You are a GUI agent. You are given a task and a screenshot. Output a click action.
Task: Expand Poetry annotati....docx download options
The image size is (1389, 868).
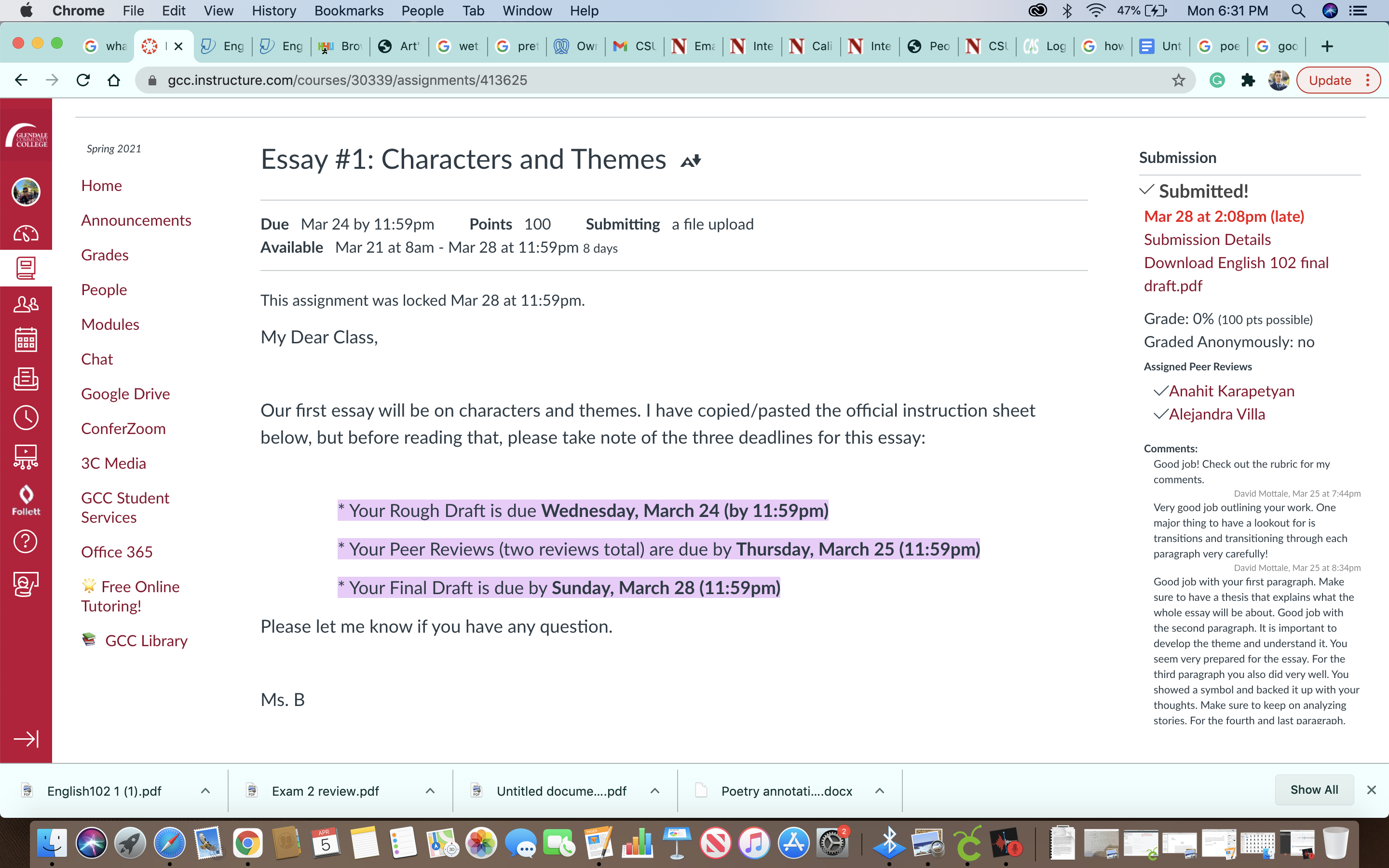879,791
